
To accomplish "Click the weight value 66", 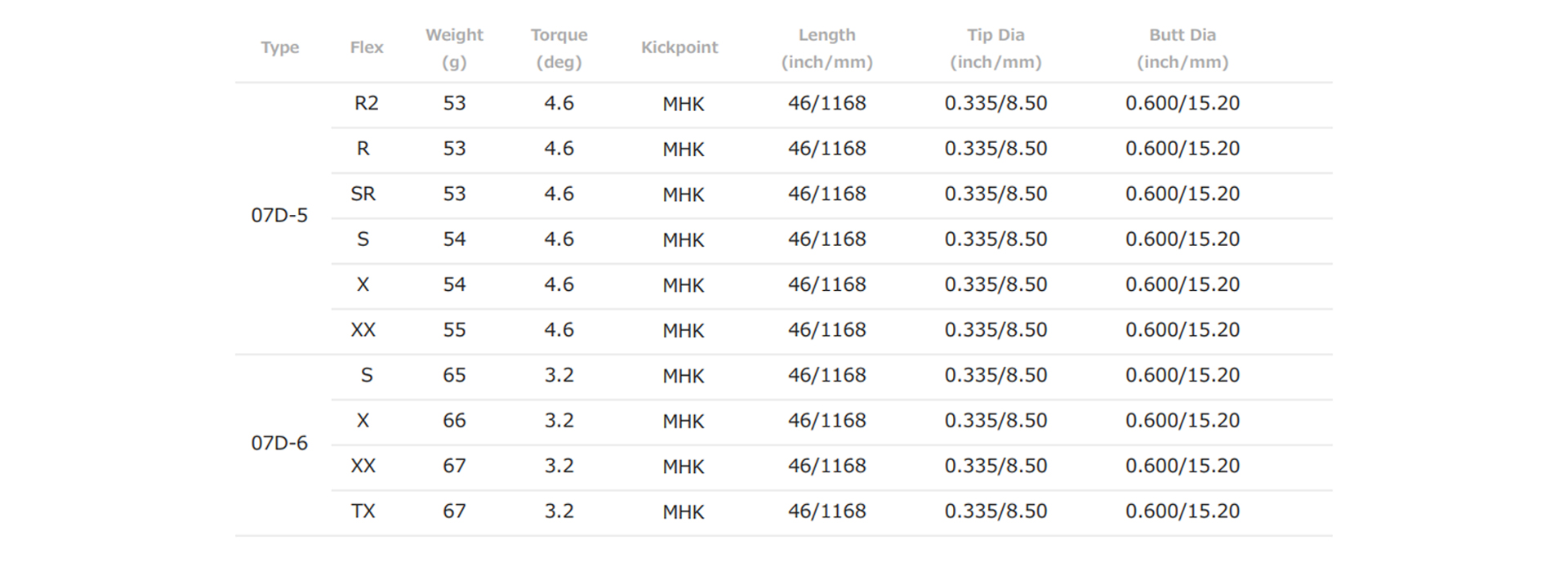I will (454, 421).
